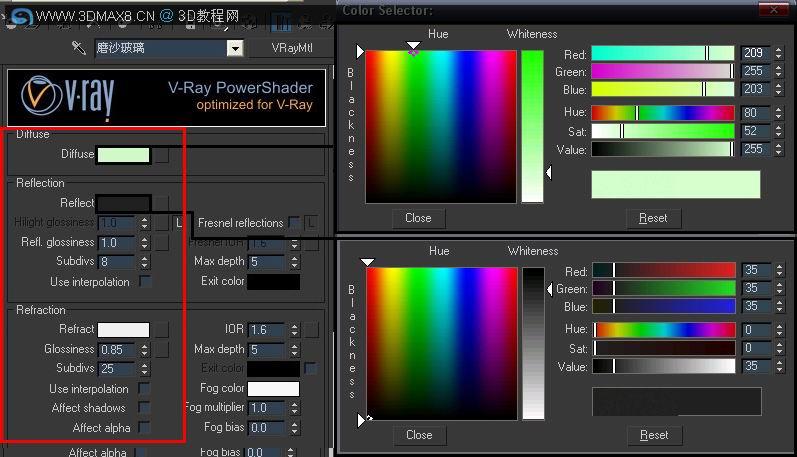Click Reset in the dark gray Color Selector
The image size is (797, 457).
[x=654, y=435]
